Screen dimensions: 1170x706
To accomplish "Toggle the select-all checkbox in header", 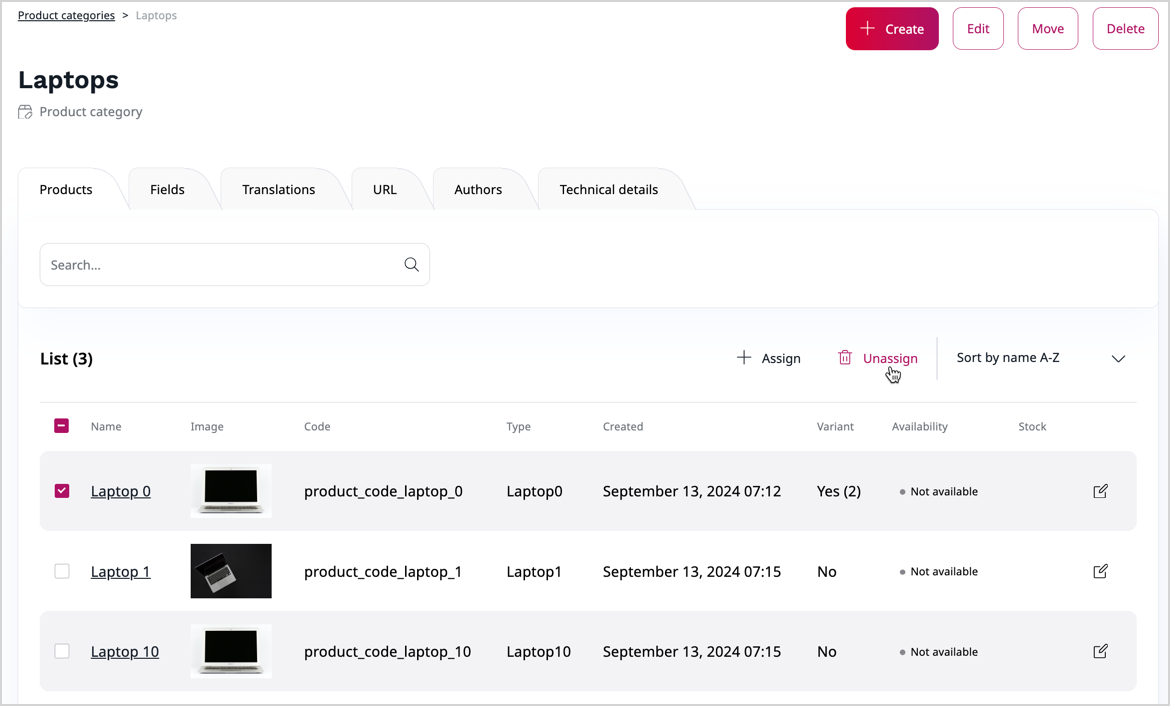I will 62,425.
